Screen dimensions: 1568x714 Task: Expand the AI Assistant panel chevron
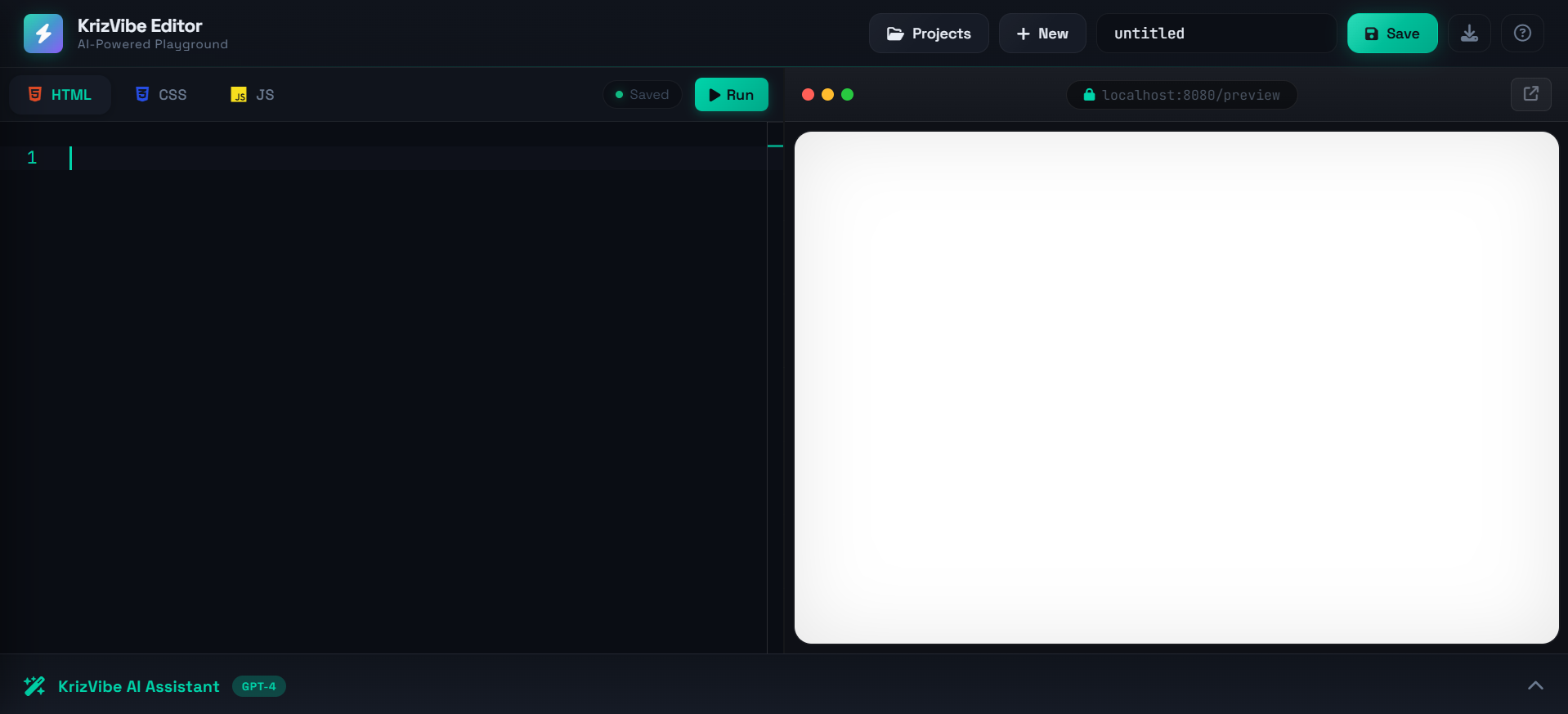click(x=1535, y=685)
